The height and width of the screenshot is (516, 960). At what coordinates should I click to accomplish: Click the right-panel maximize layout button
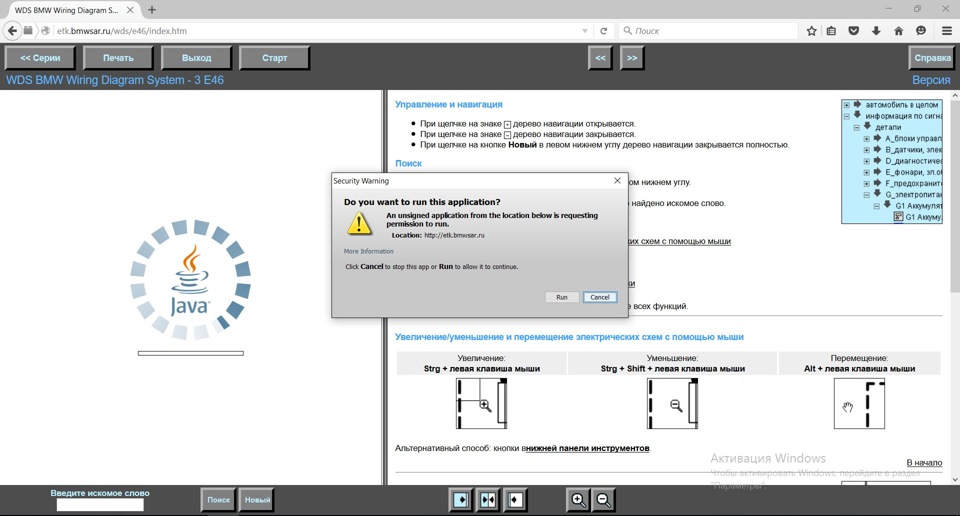coord(515,500)
